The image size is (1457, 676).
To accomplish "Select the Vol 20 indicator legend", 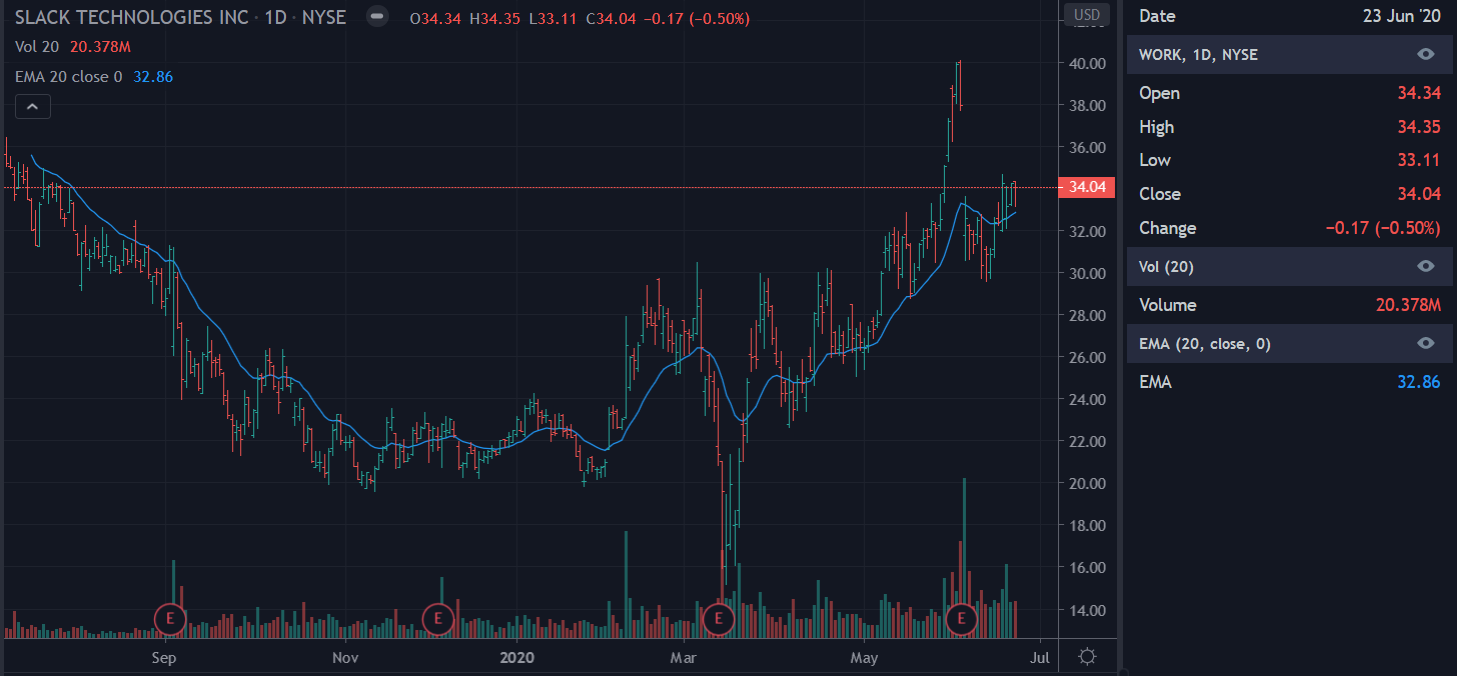I will pos(39,47).
